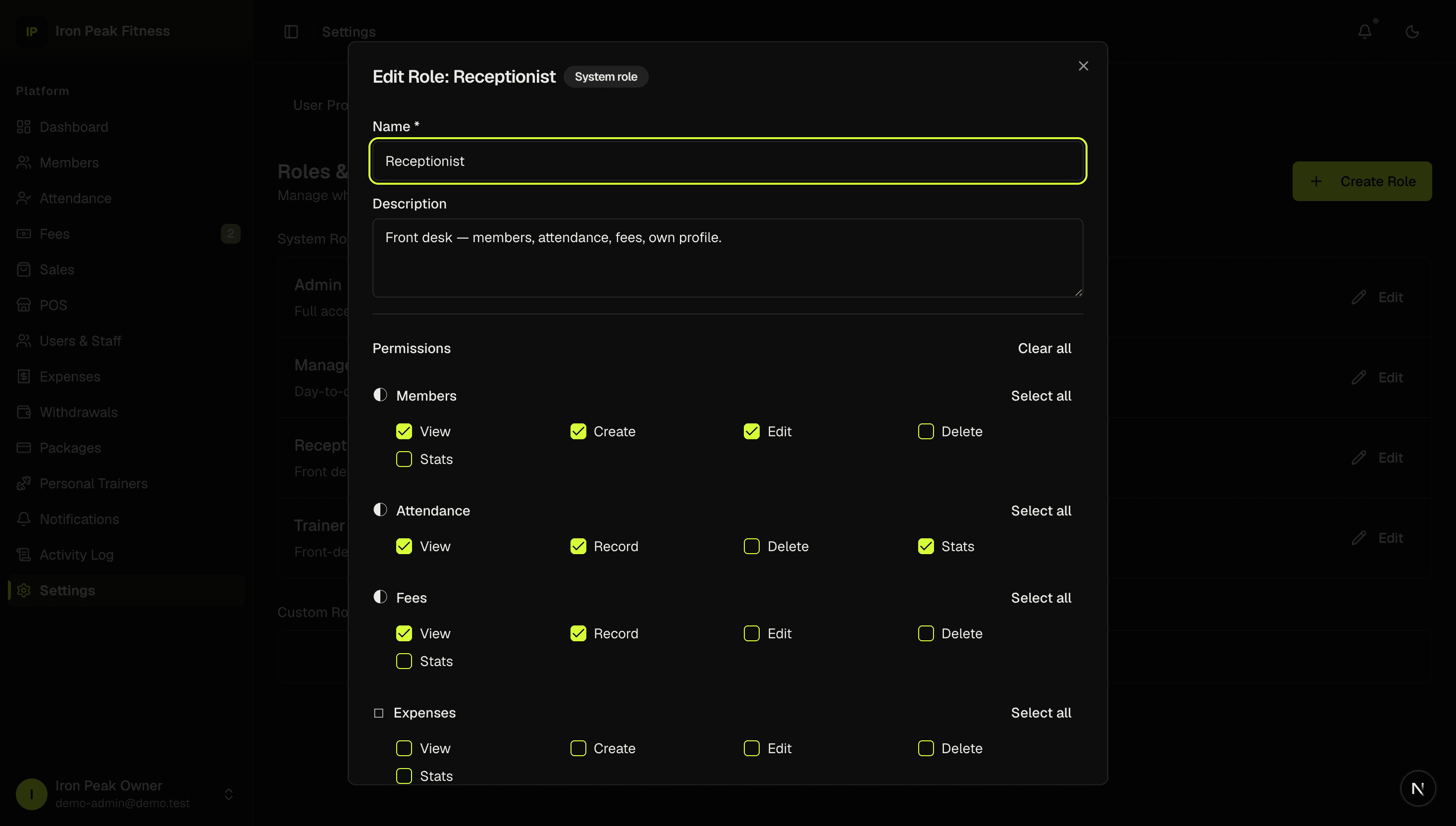Screen dimensions: 1456x826
Task: Switch theme with moon icon
Action: (x=1412, y=32)
